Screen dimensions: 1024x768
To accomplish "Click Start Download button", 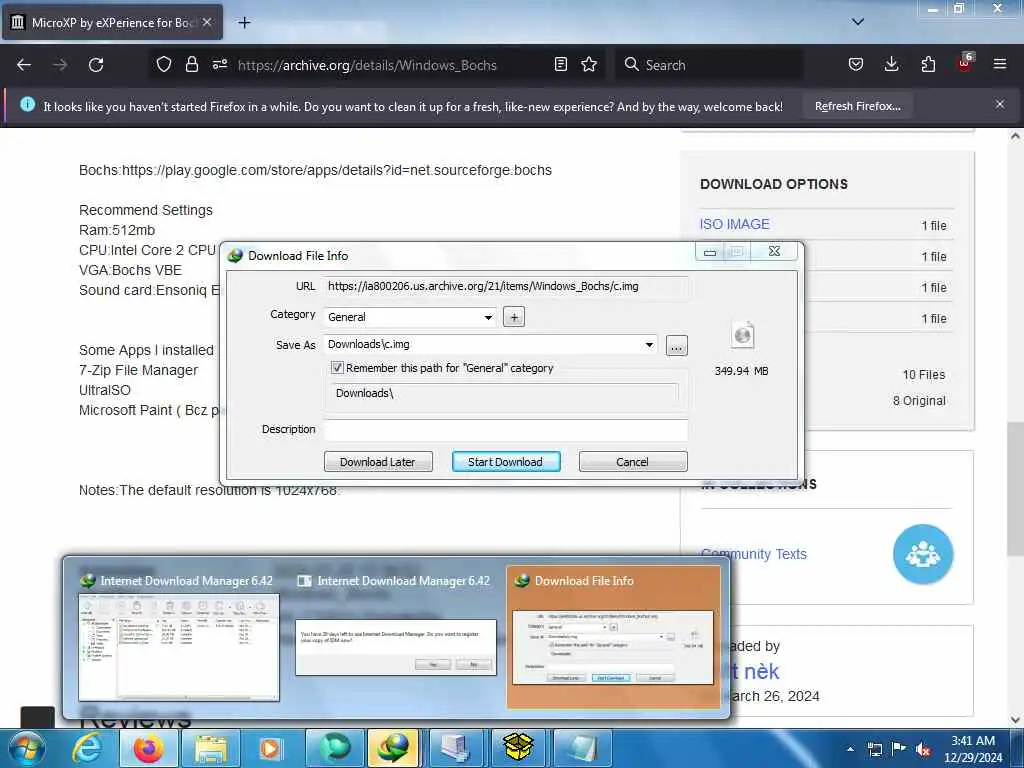I will click(505, 462).
